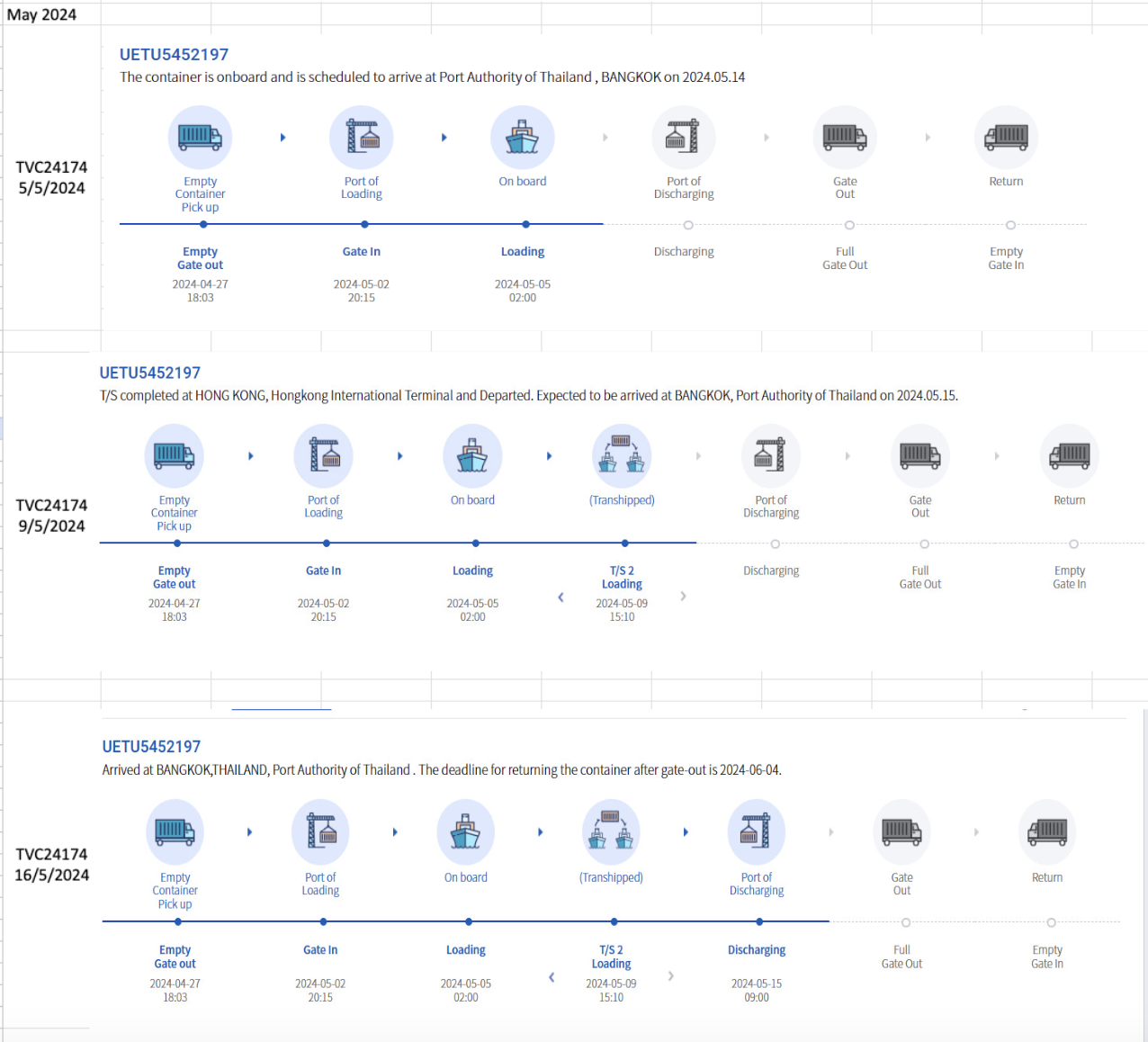The width and height of the screenshot is (1148, 1042).
Task: Click Empty Container Pick up icon in 5/5/2024 tracker
Action: click(200, 138)
